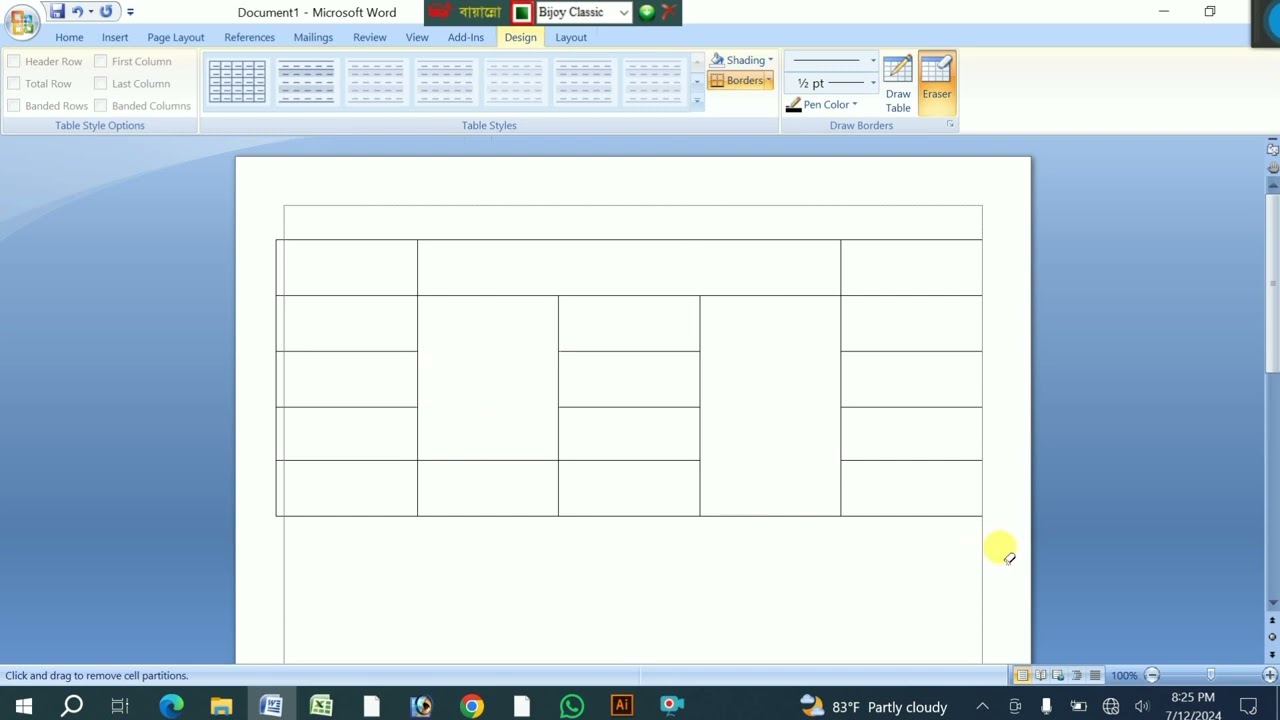Open Microsoft Edge from the taskbar
Screen dimensions: 1280x720
(172, 706)
